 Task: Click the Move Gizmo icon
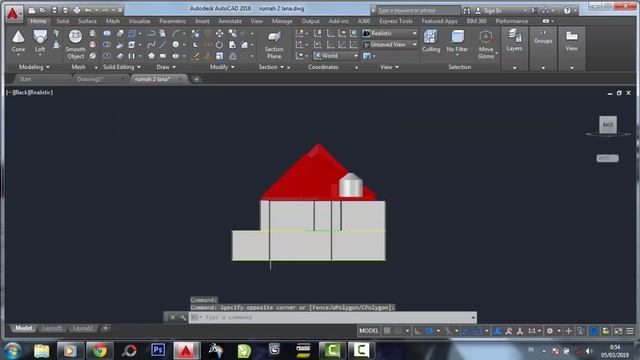click(486, 45)
